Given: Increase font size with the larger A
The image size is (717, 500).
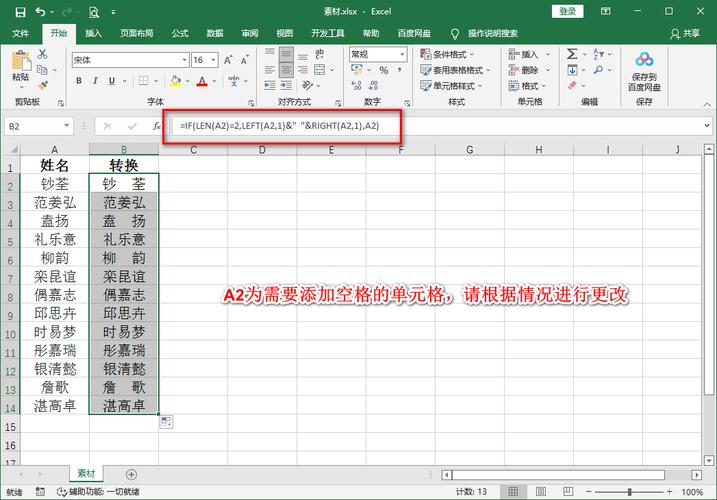Looking at the screenshot, I should coord(228,60).
